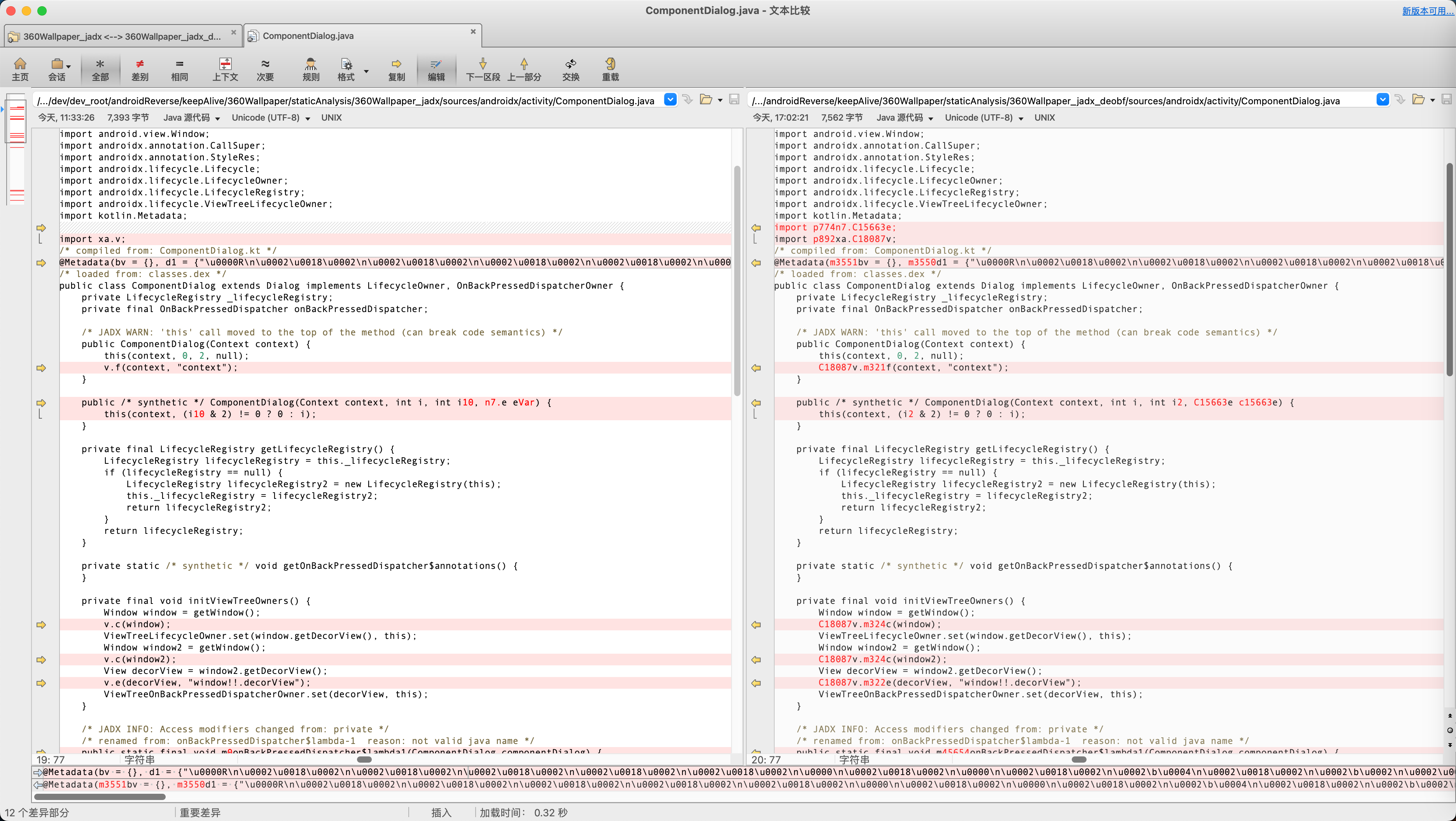Click the left pane save disk icon

[734, 100]
